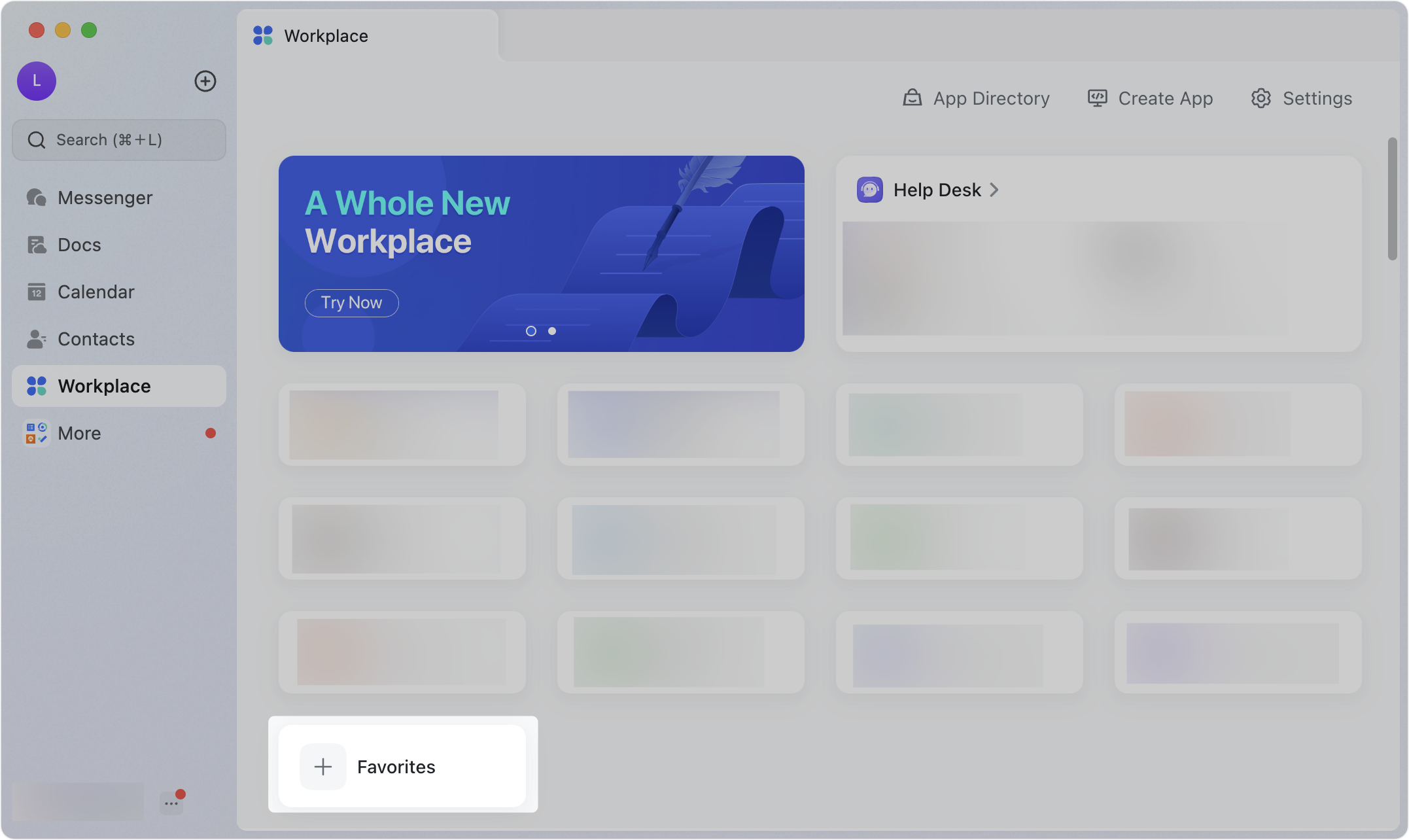This screenshot has height=840, width=1409.
Task: Click the Settings gear icon
Action: 1261,98
